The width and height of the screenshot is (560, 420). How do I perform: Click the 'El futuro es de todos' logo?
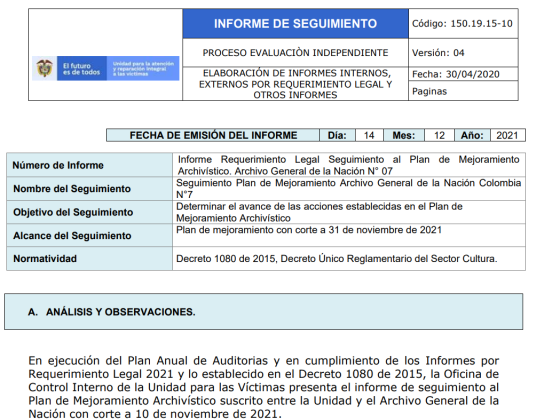click(82, 69)
